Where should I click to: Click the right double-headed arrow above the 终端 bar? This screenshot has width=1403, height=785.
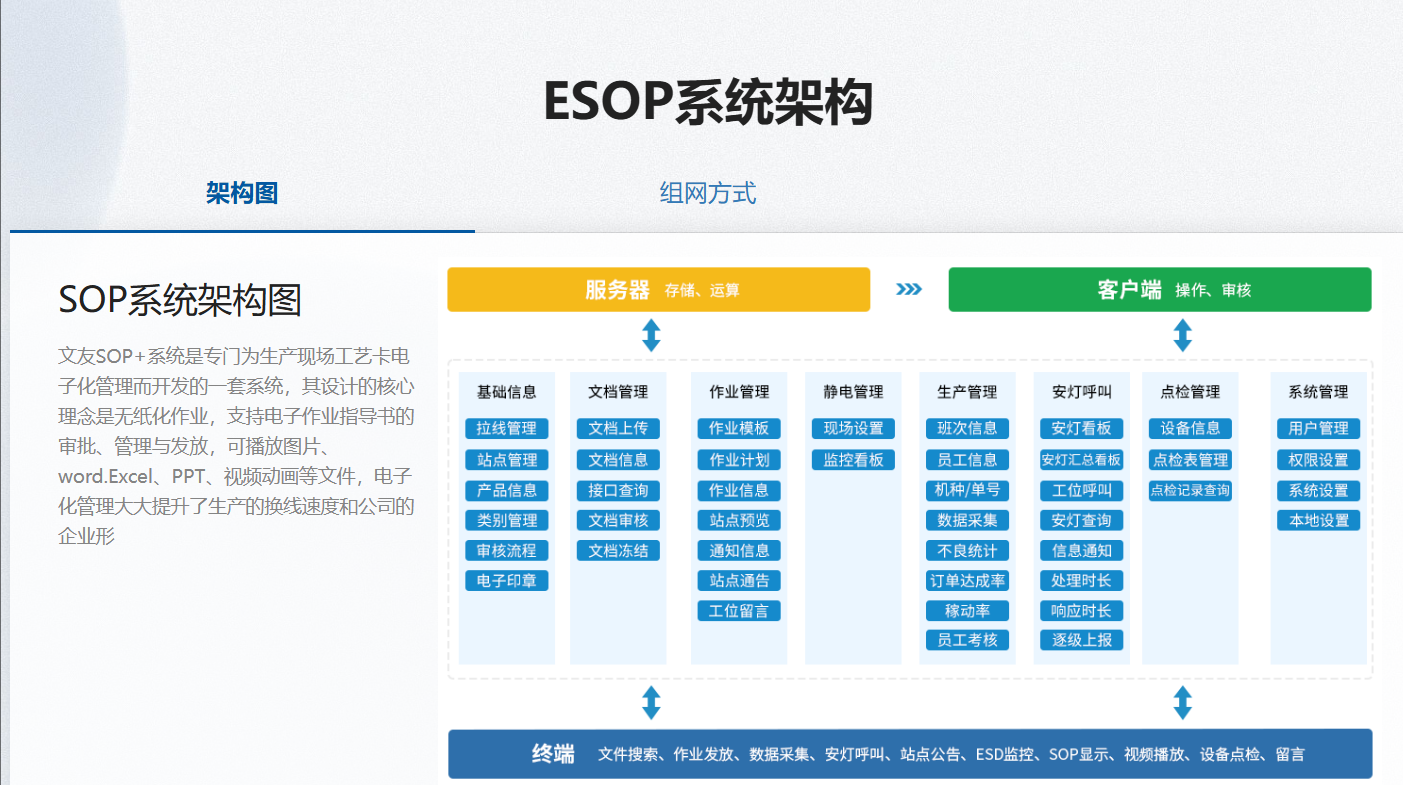(x=1182, y=702)
